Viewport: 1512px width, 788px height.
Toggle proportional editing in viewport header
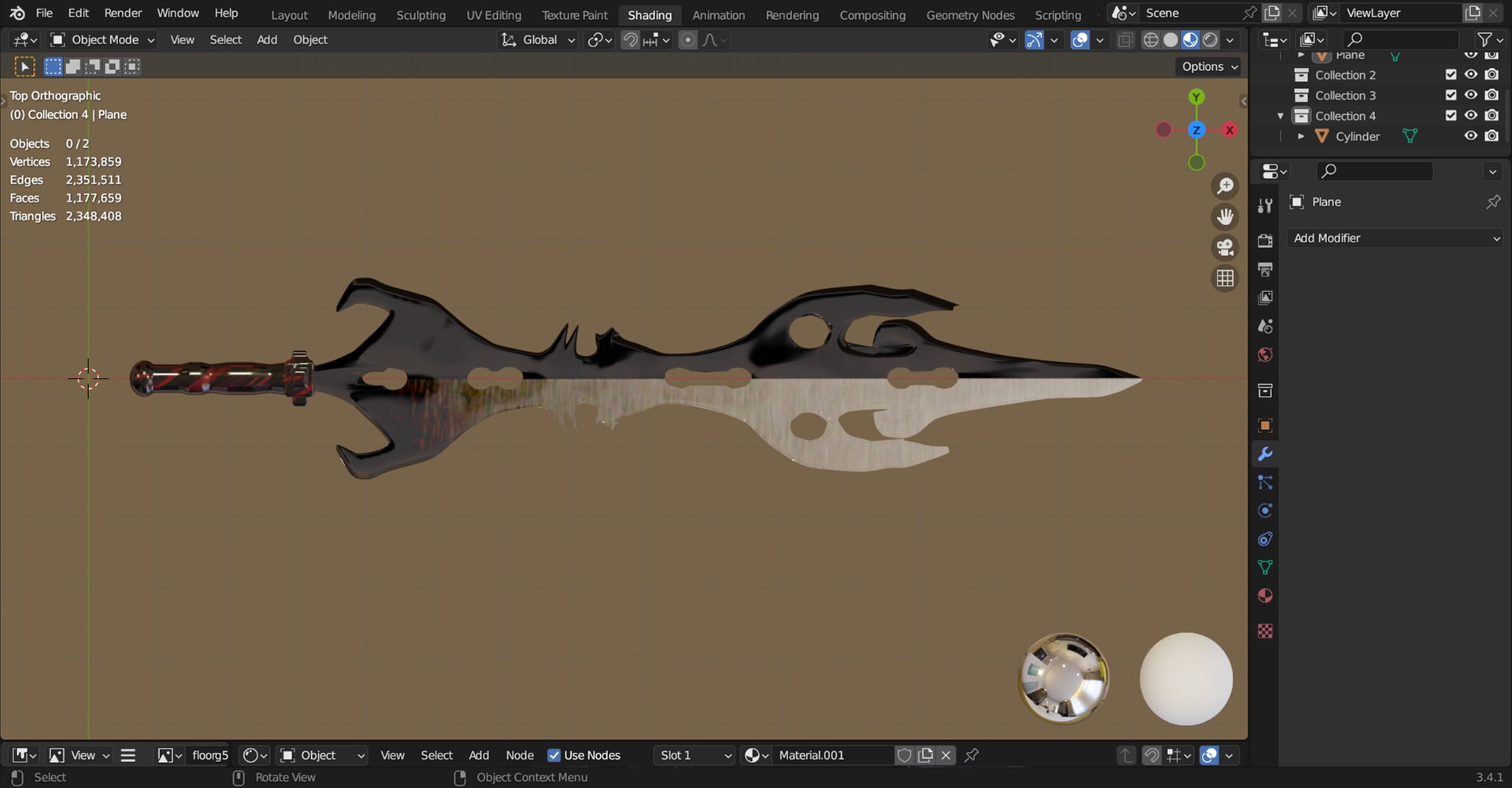point(687,39)
